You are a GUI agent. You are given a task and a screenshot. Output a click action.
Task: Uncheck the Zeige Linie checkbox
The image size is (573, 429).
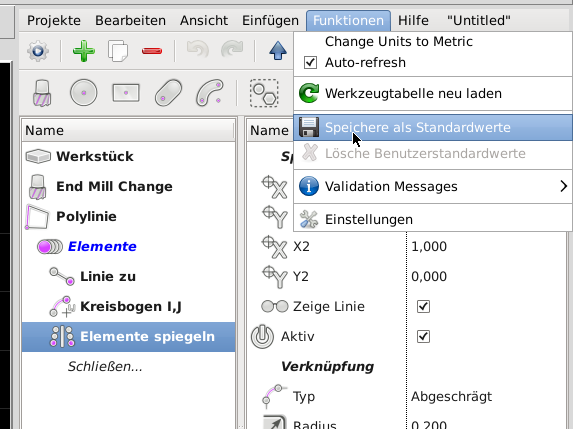pyautogui.click(x=423, y=306)
